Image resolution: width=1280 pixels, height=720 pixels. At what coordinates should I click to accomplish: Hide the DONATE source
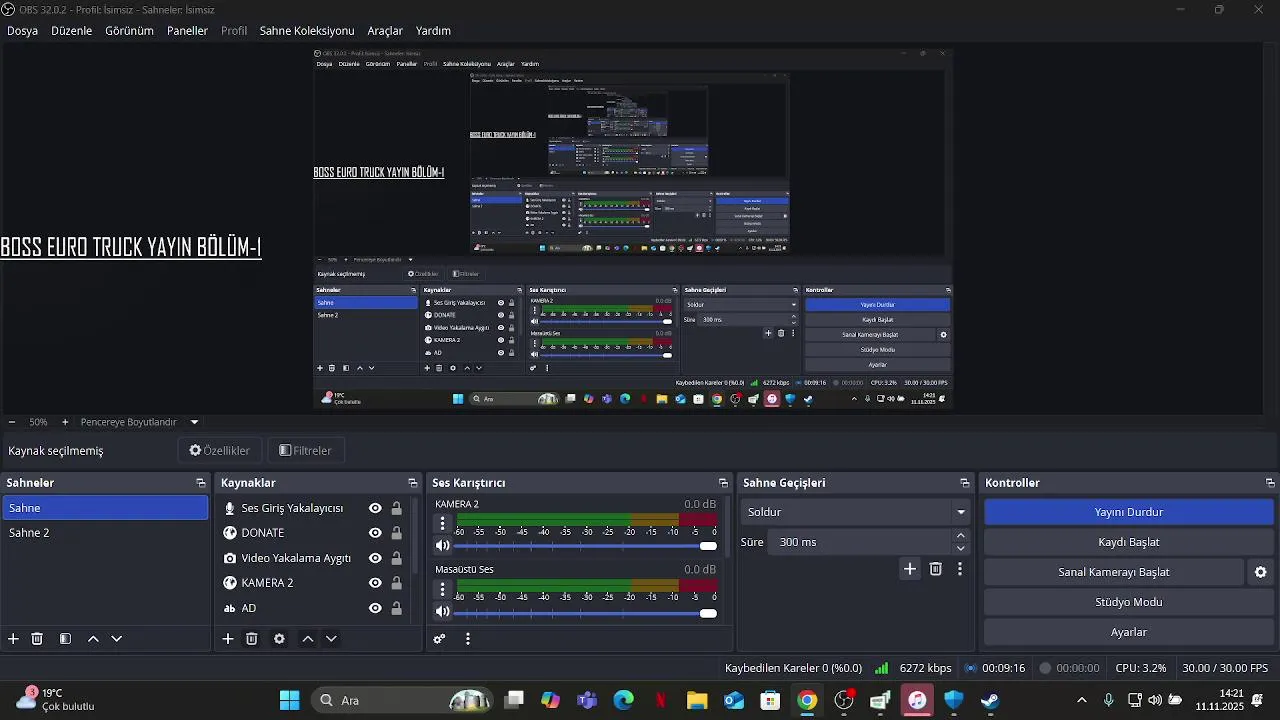pyautogui.click(x=375, y=533)
